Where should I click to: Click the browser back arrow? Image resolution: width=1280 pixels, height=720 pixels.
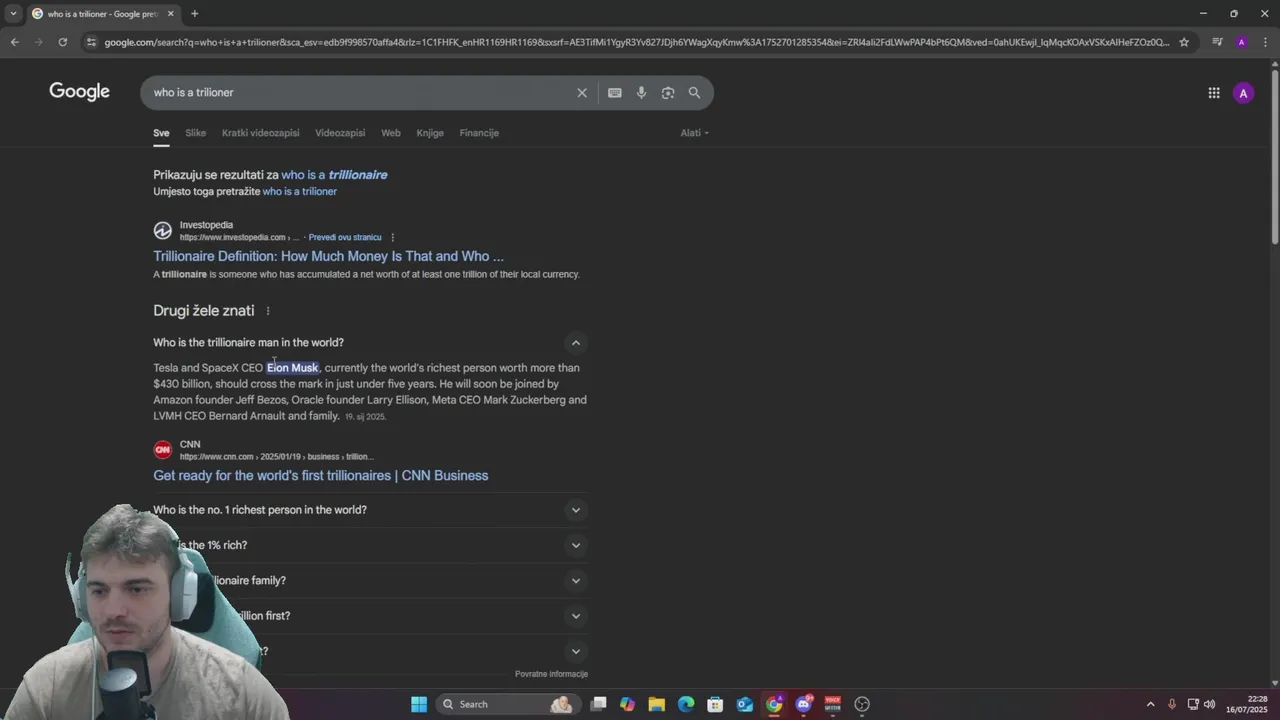point(14,42)
